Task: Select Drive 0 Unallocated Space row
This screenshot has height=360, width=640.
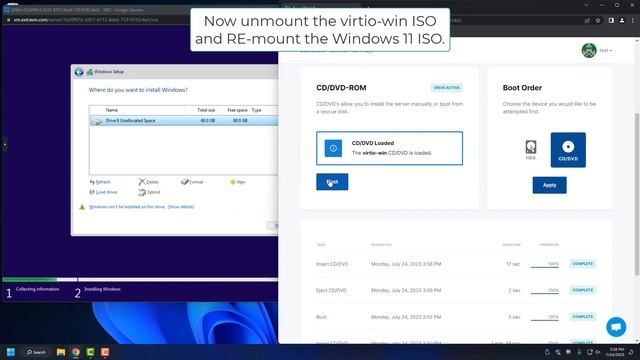Action: [x=184, y=121]
